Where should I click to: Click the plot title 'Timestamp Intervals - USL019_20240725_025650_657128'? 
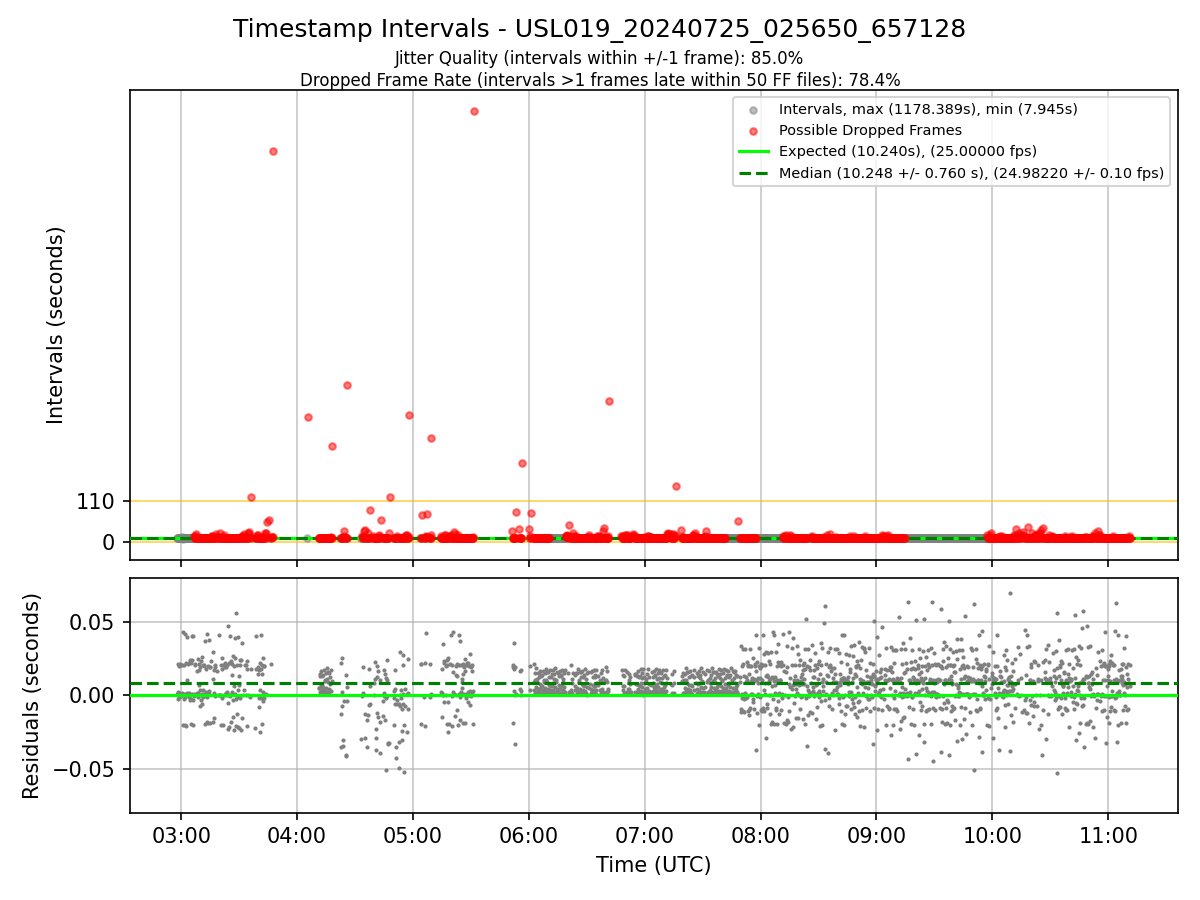pyautogui.click(x=599, y=29)
